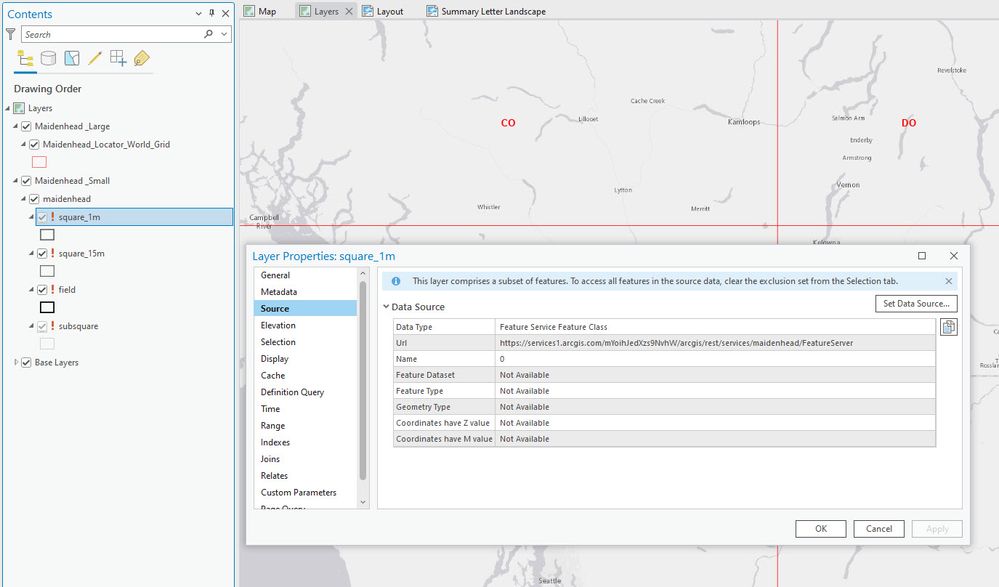Collapse the Layers map node
The height and width of the screenshot is (587, 999).
pos(8,108)
